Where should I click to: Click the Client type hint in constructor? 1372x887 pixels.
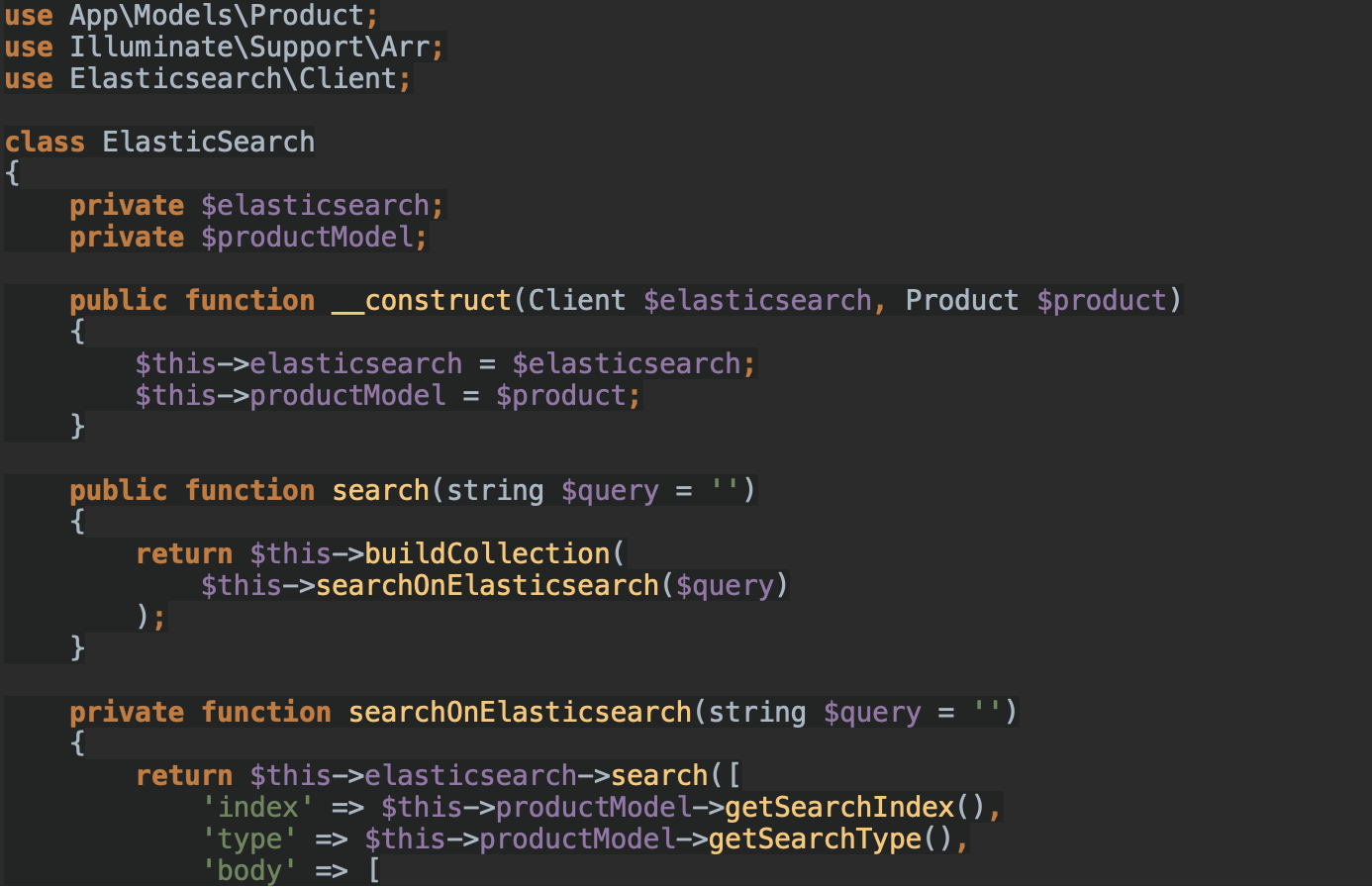pyautogui.click(x=576, y=301)
